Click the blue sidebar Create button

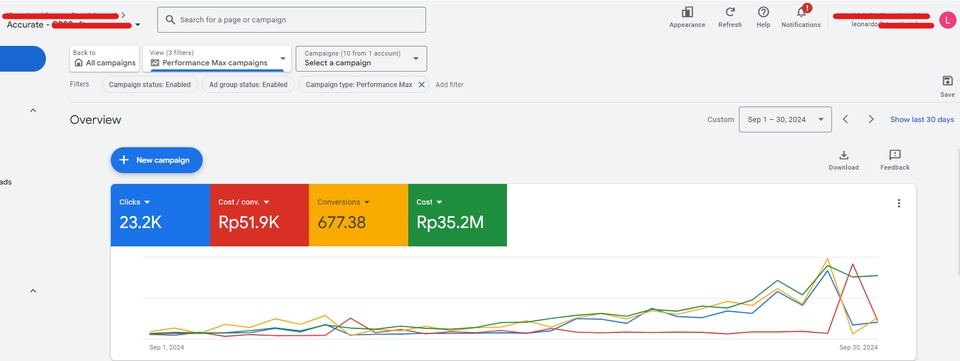click(x=23, y=59)
